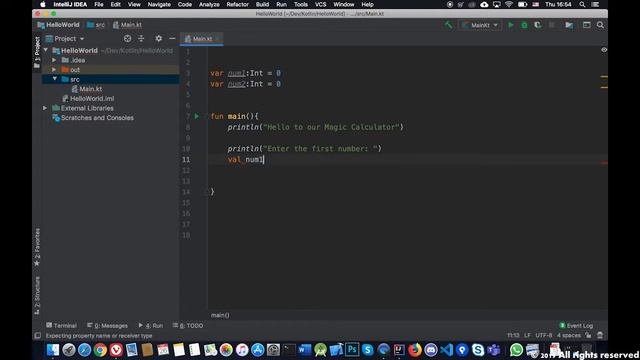Open Visual Studio Code from the Dock
The height and width of the screenshot is (360, 640).
pos(446,350)
